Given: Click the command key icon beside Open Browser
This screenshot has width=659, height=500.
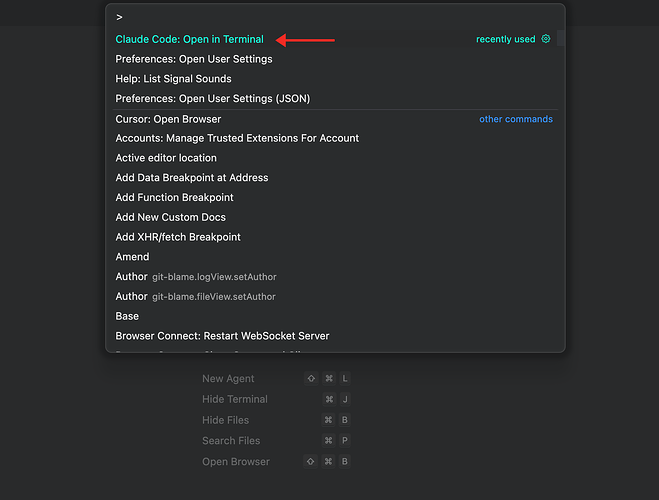Looking at the screenshot, I should click(x=328, y=461).
